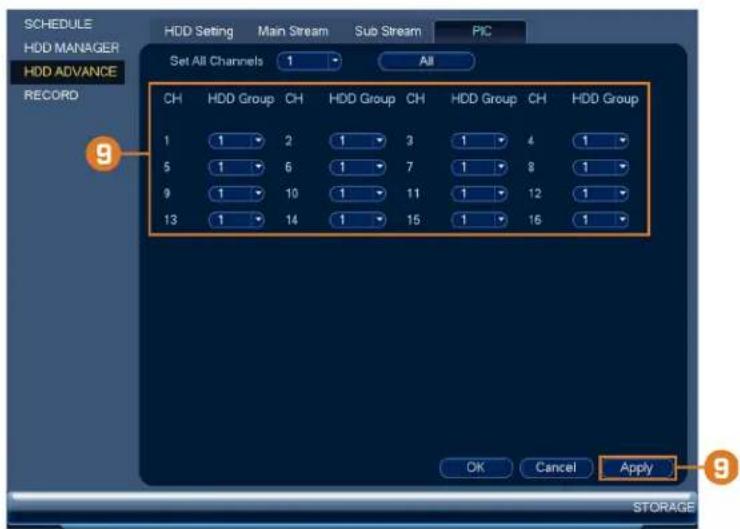The height and width of the screenshot is (529, 740).
Task: Open HDD Group dropdown for channel 9
Action: pyautogui.click(x=236, y=193)
